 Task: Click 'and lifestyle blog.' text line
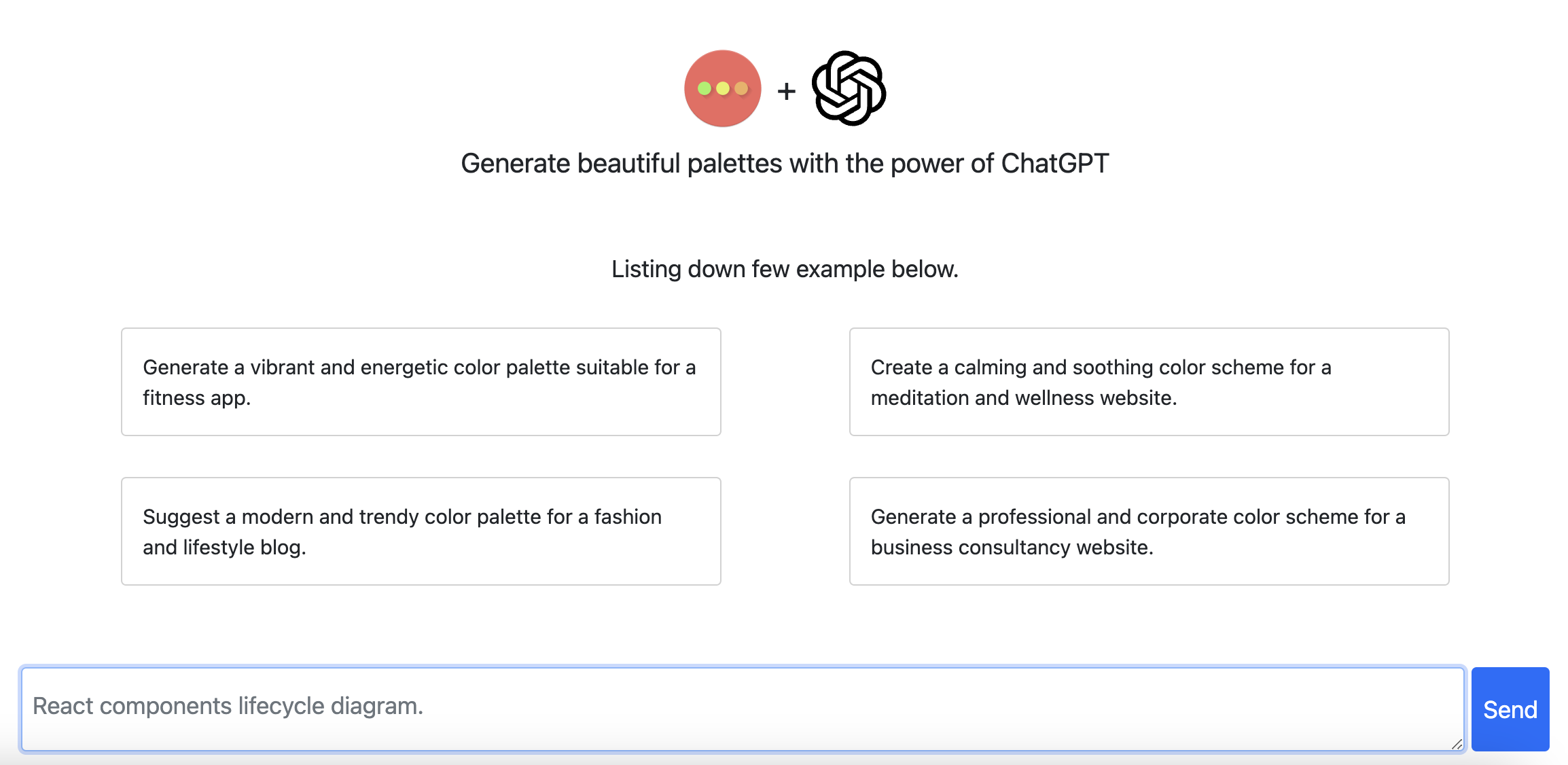pos(224,548)
